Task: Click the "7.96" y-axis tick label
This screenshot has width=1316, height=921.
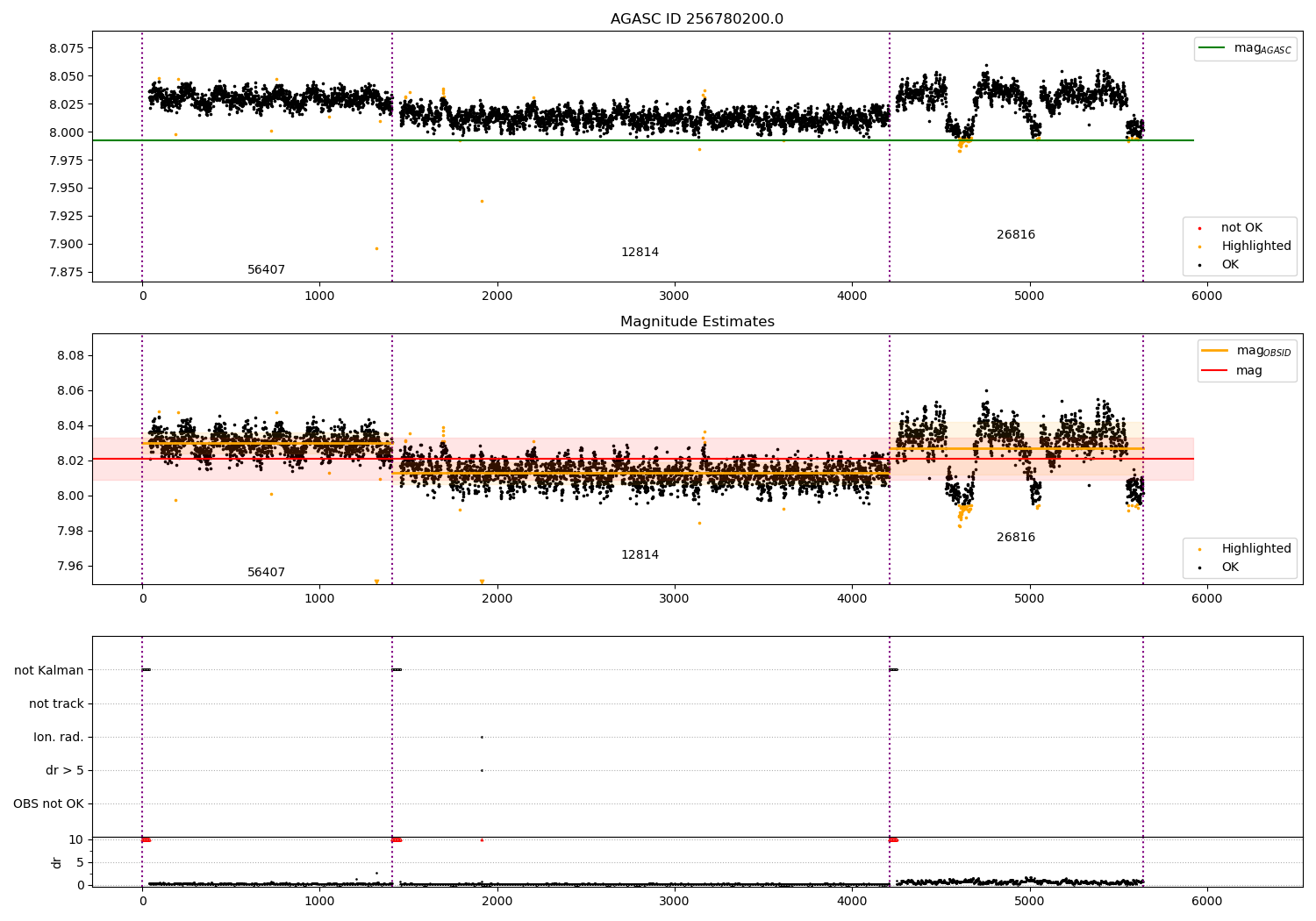Action: (70, 567)
